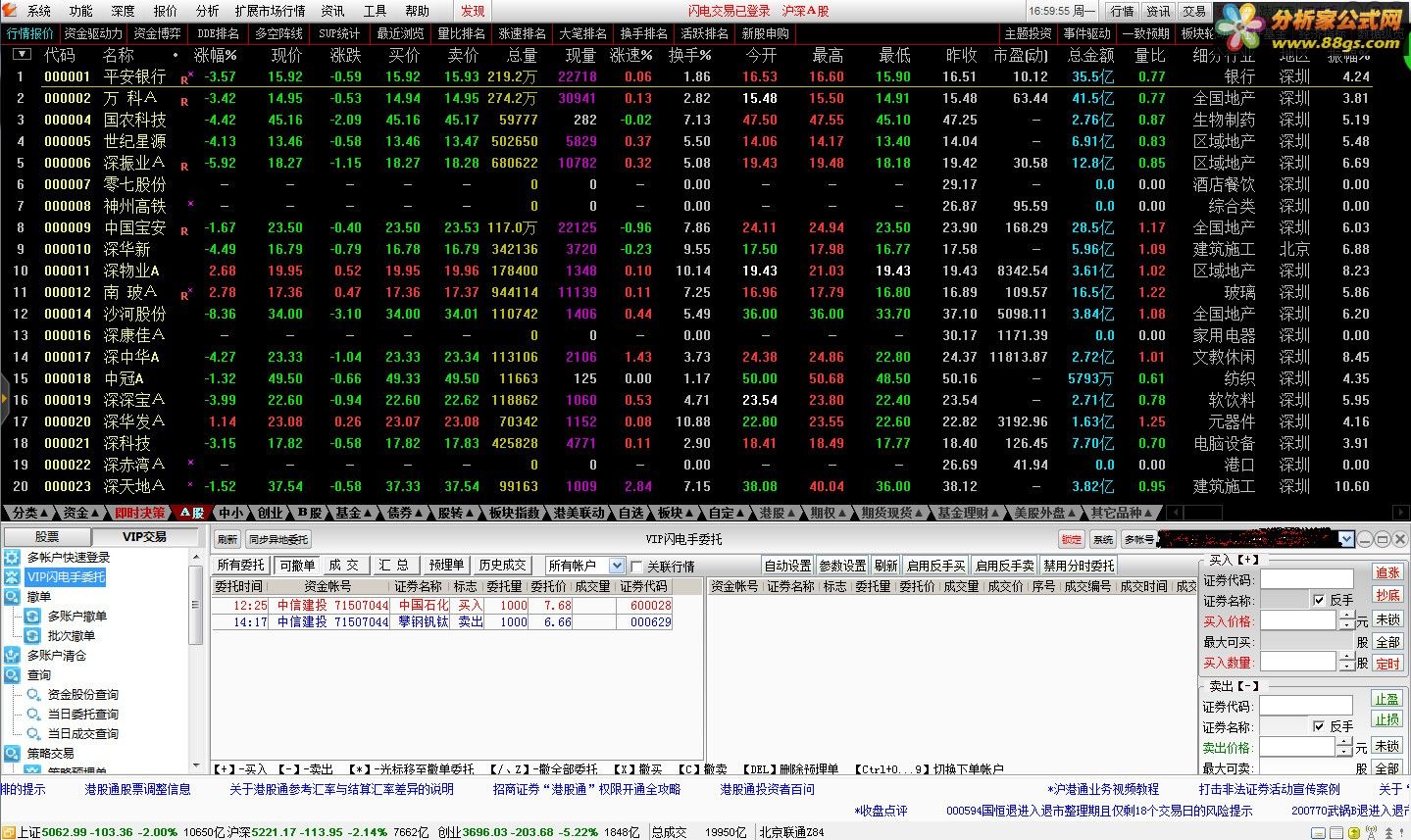The image size is (1411, 840).
Task: Restore the VIP trading panel size
Action: tap(1382, 539)
